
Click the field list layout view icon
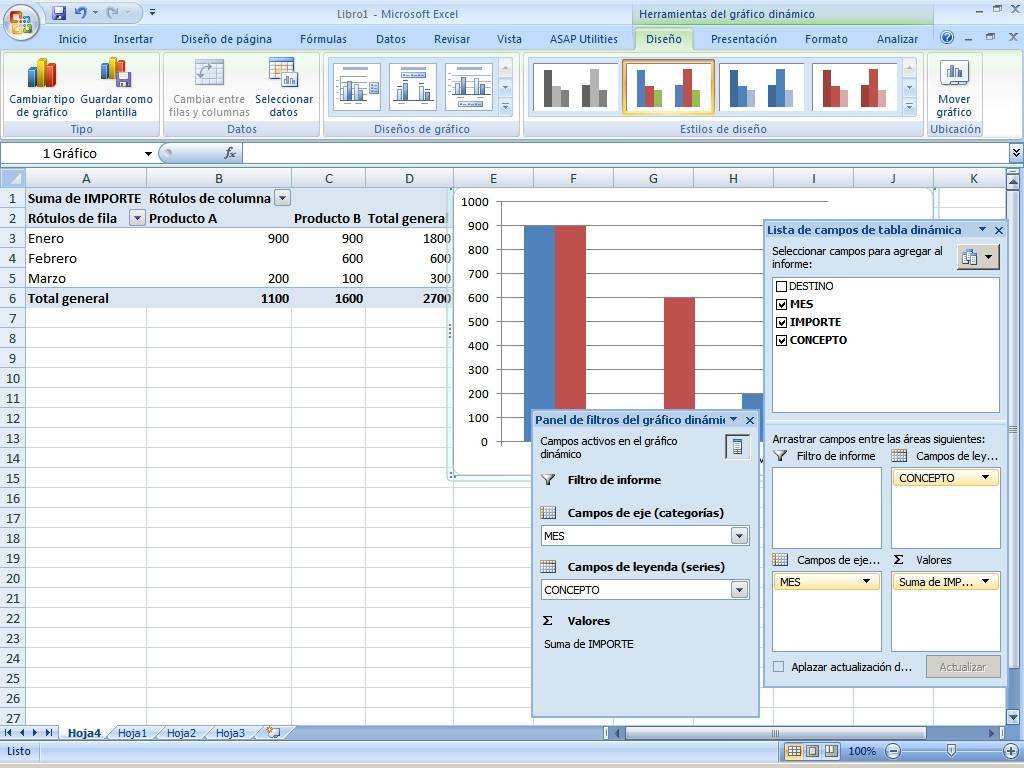click(x=977, y=257)
